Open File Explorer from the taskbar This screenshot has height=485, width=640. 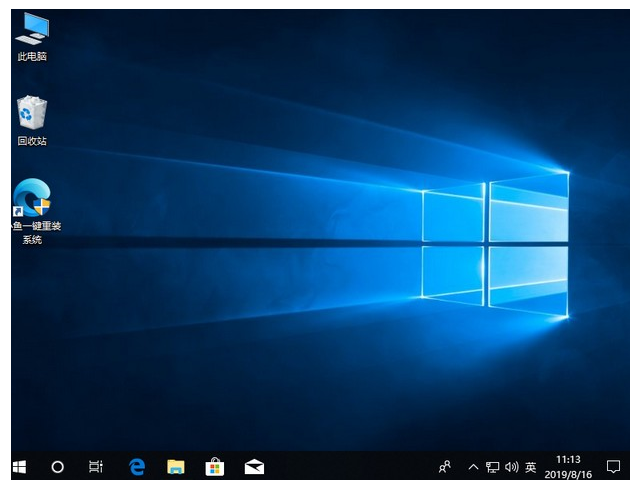(x=176, y=466)
